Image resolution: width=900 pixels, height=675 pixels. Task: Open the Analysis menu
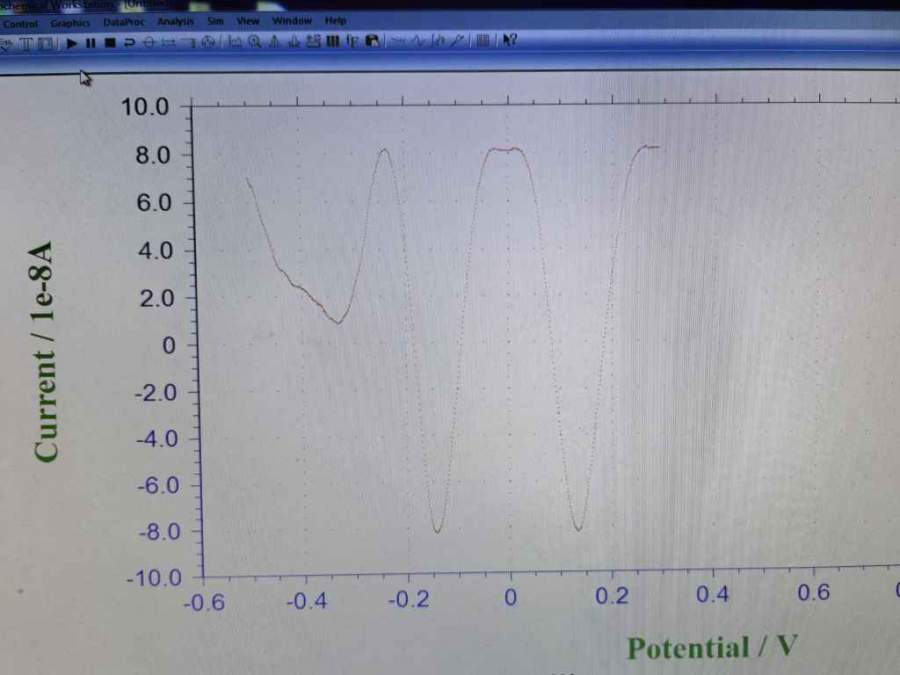175,22
